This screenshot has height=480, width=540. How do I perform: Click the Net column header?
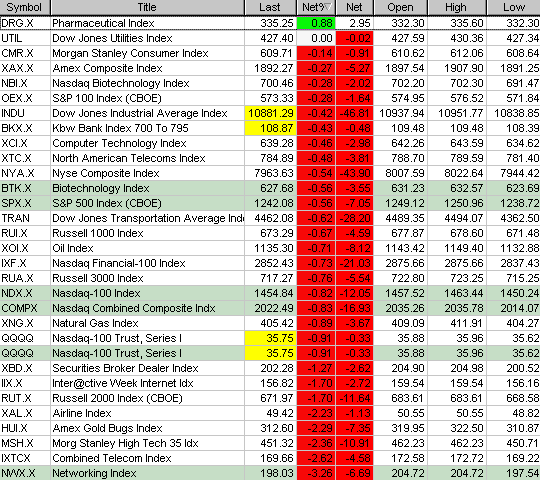coord(355,7)
